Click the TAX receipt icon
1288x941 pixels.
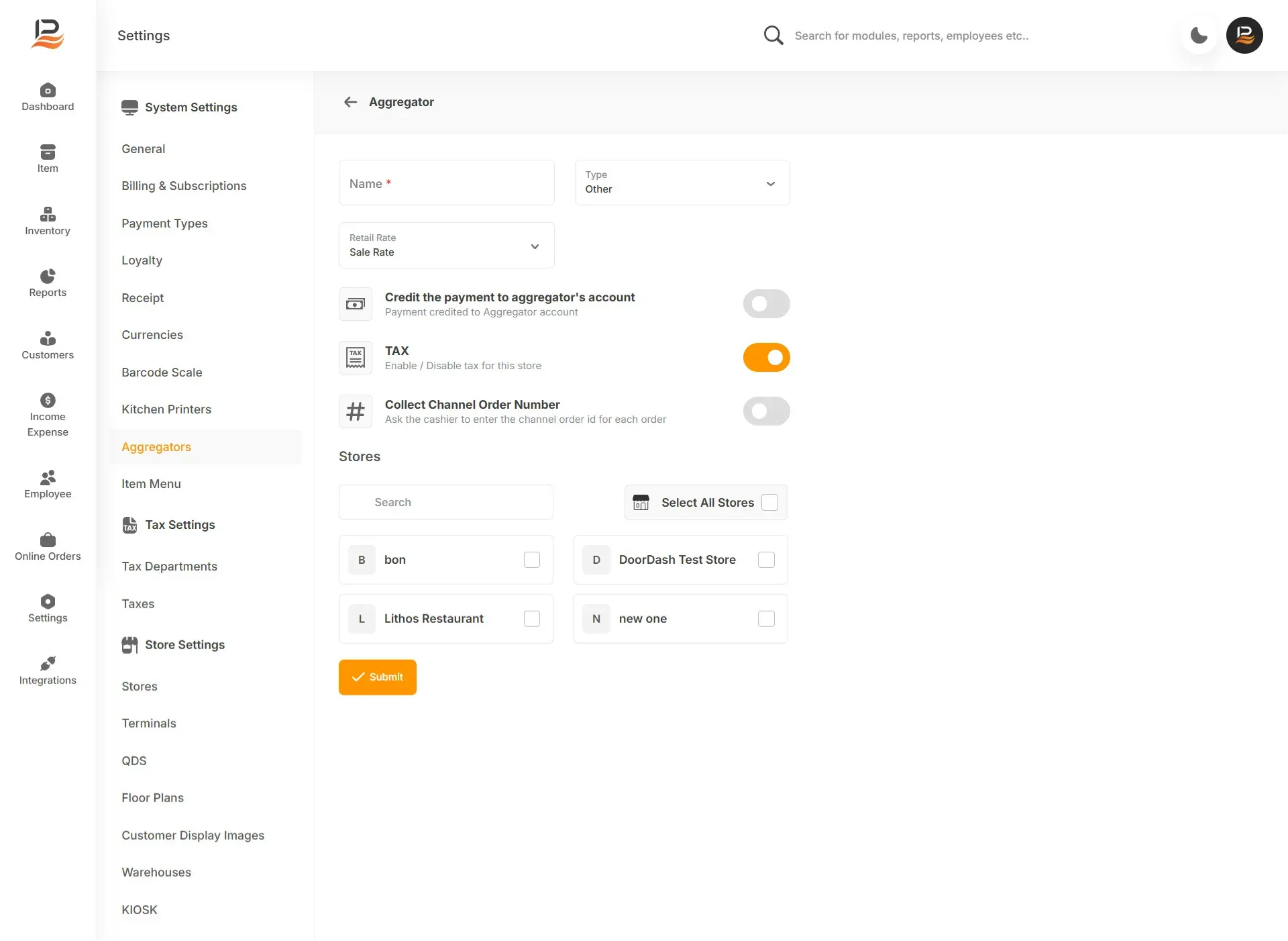pos(356,358)
